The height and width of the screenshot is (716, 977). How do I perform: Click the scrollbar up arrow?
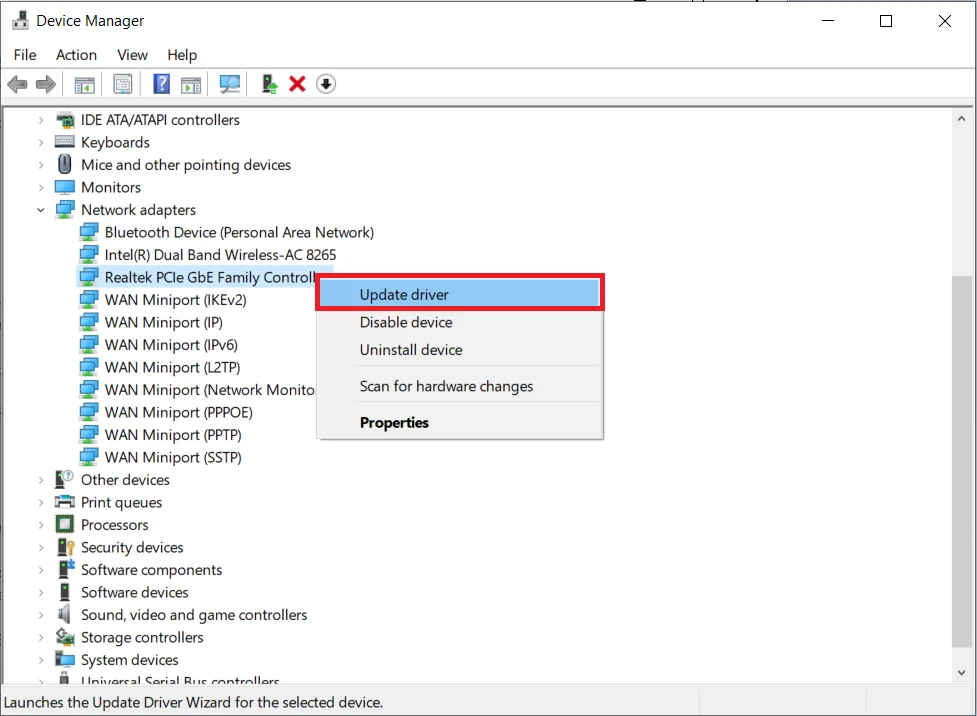click(961, 118)
